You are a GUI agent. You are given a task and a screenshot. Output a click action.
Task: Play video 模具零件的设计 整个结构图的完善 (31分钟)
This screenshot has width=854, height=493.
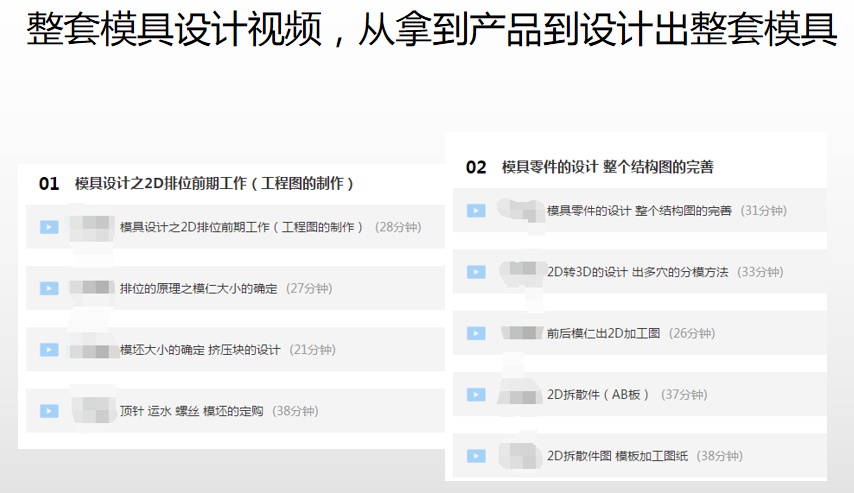476,211
